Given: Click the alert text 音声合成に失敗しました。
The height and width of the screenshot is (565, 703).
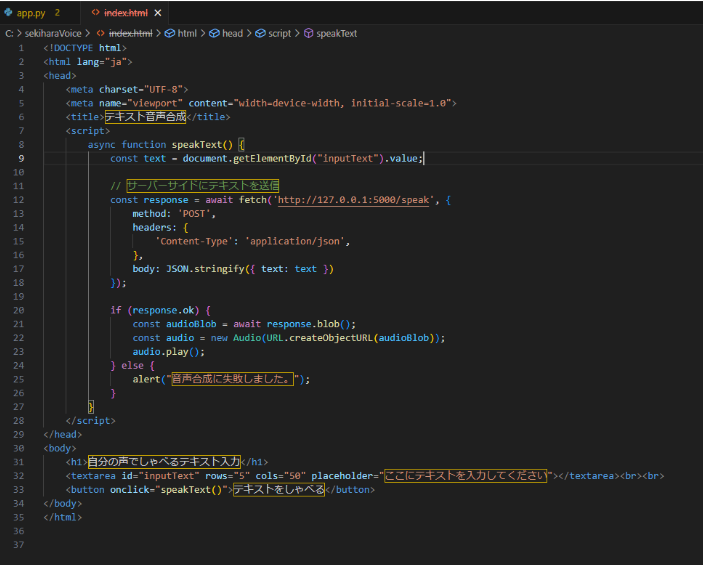Looking at the screenshot, I should 233,379.
